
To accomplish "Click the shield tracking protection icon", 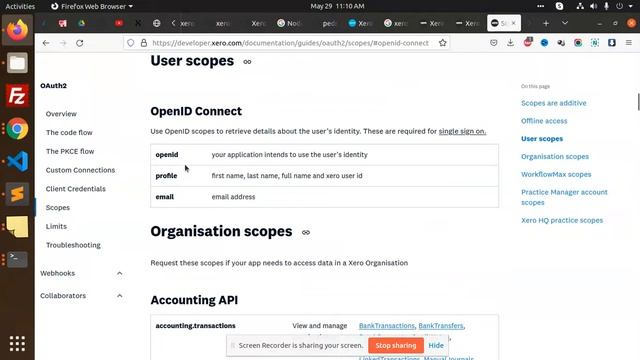I will (131, 43).
